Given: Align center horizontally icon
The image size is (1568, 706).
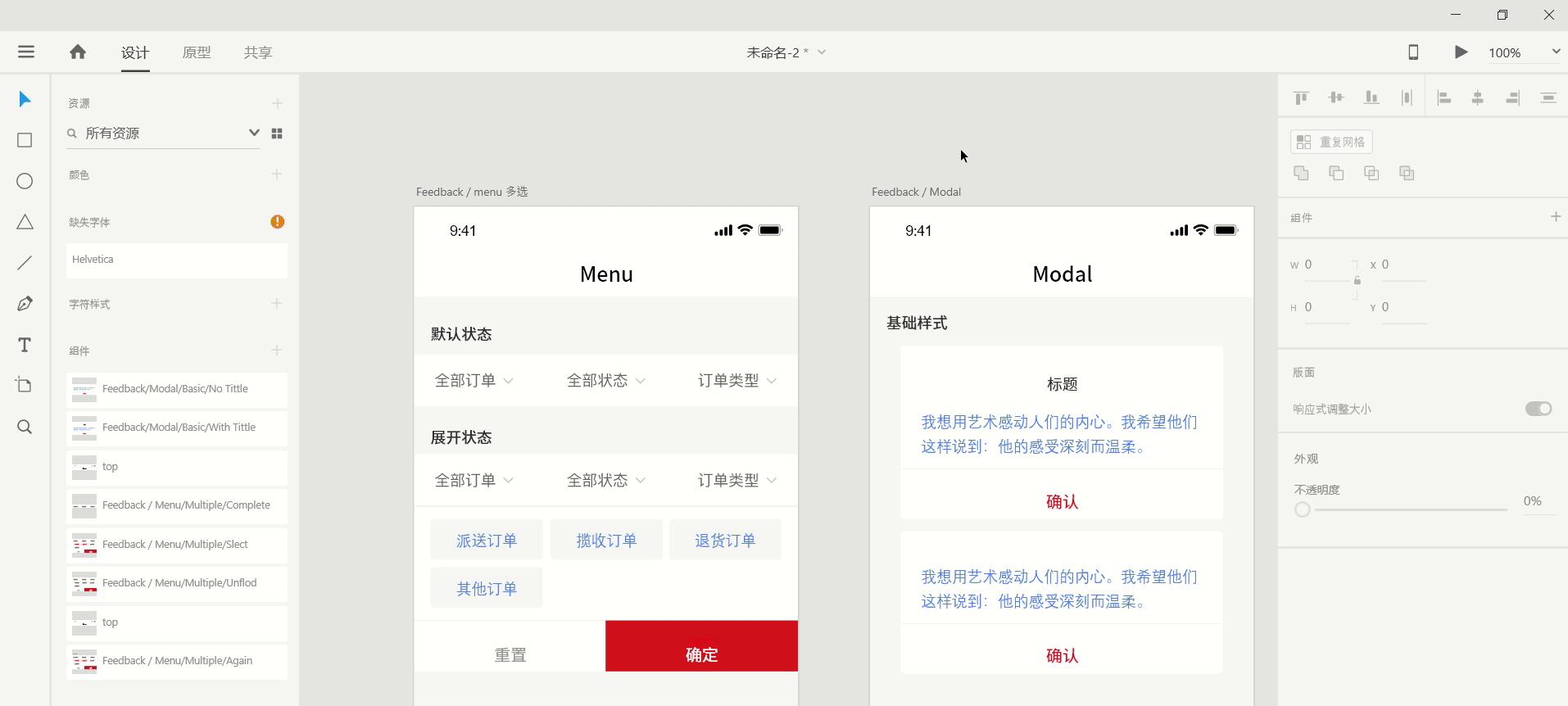Looking at the screenshot, I should tap(1478, 98).
